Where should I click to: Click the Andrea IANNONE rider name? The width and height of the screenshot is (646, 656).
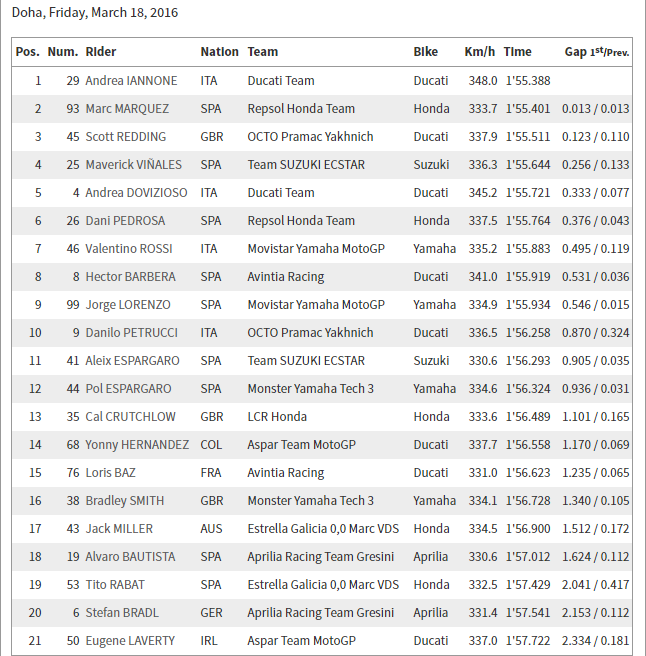(x=131, y=81)
